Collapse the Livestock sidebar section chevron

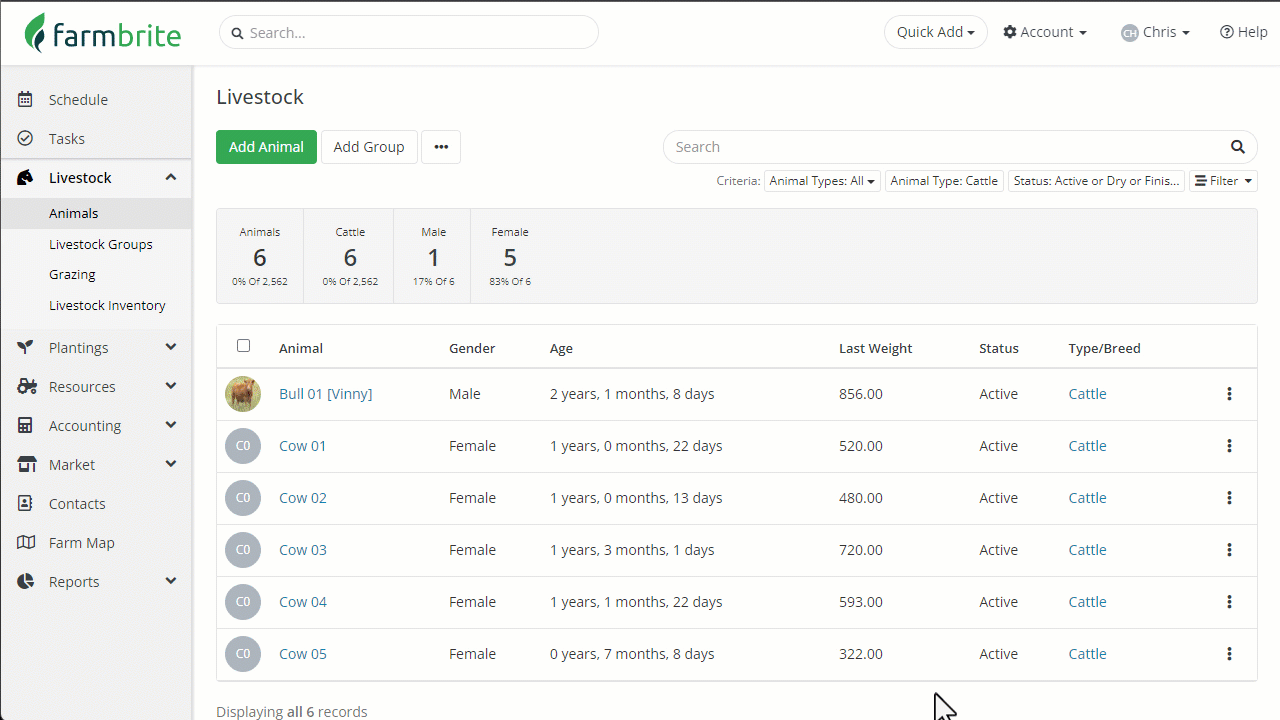171,178
